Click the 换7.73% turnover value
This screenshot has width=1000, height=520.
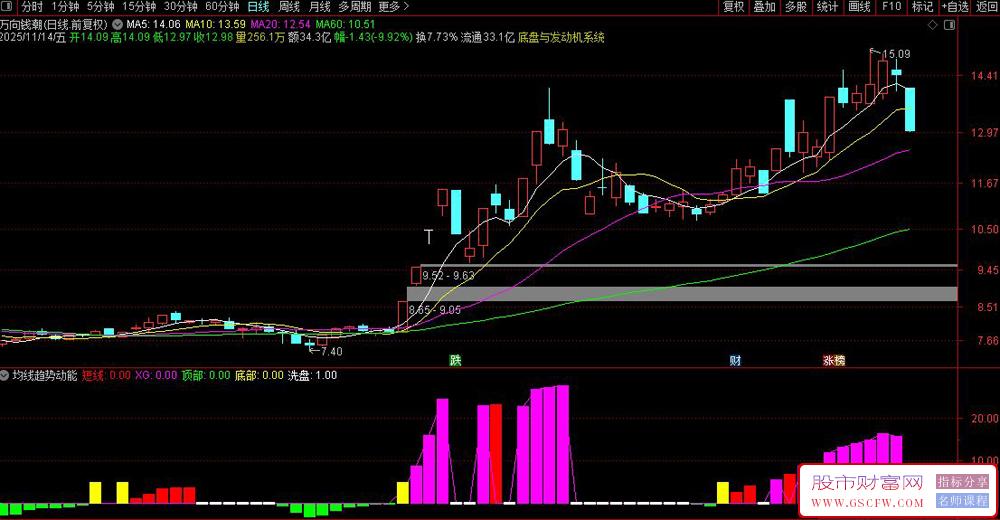[x=437, y=38]
